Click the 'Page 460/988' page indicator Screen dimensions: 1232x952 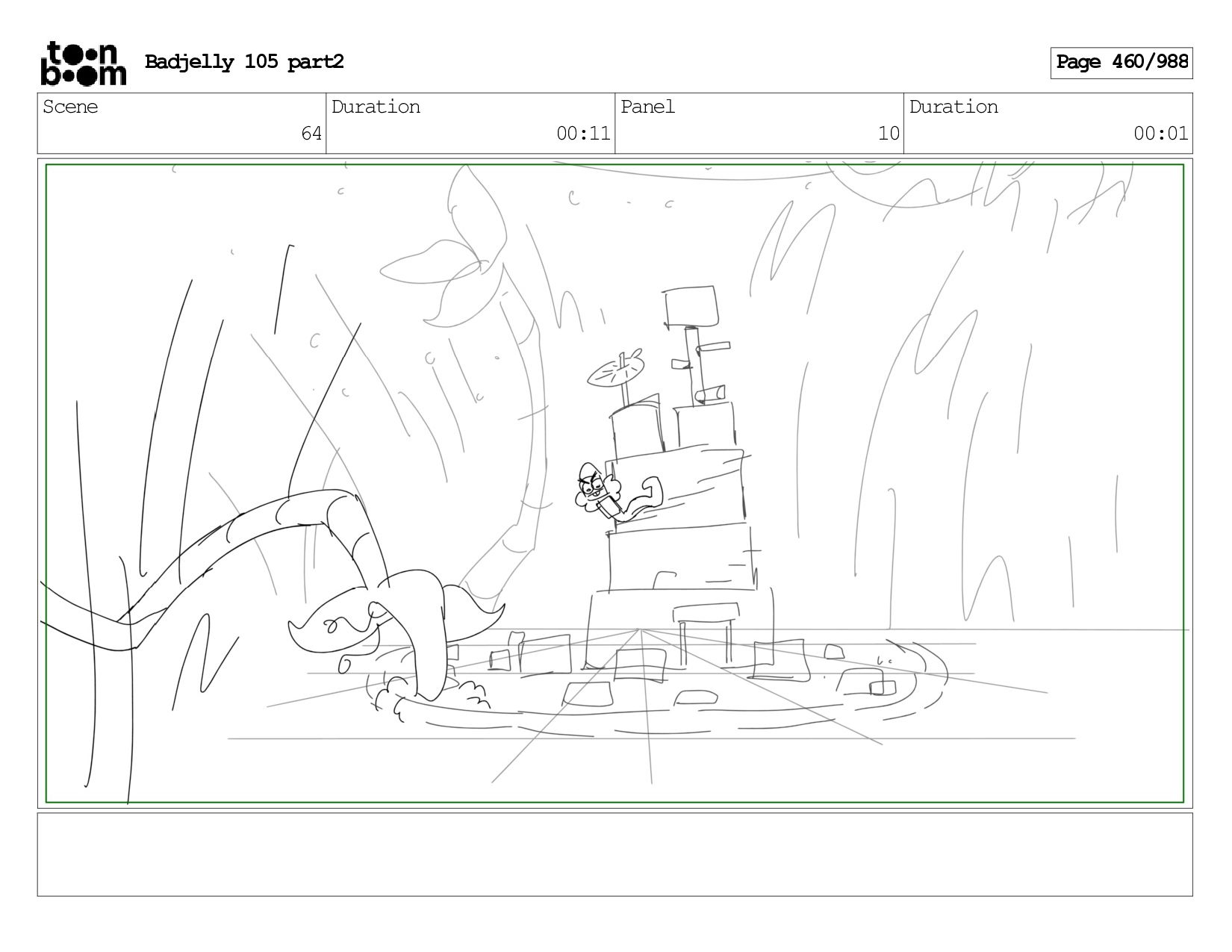1121,63
